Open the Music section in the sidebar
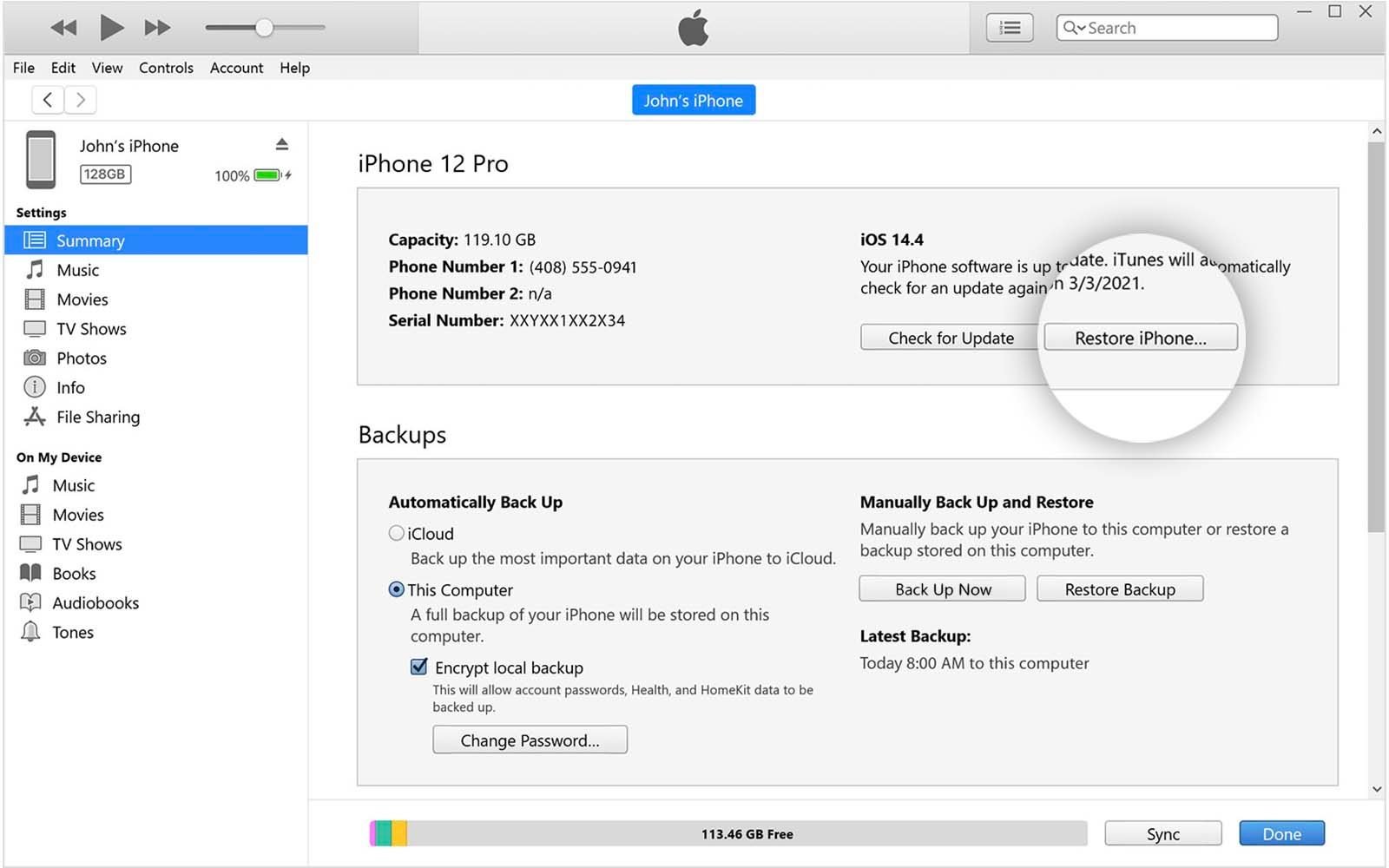The width and height of the screenshot is (1389, 868). [x=77, y=269]
